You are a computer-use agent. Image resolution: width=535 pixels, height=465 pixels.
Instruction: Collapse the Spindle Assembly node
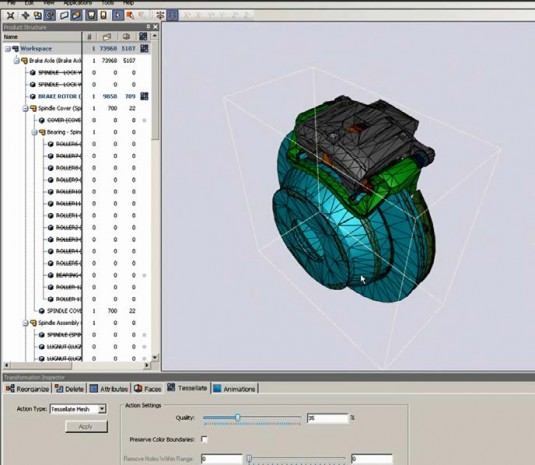[x=25, y=323]
